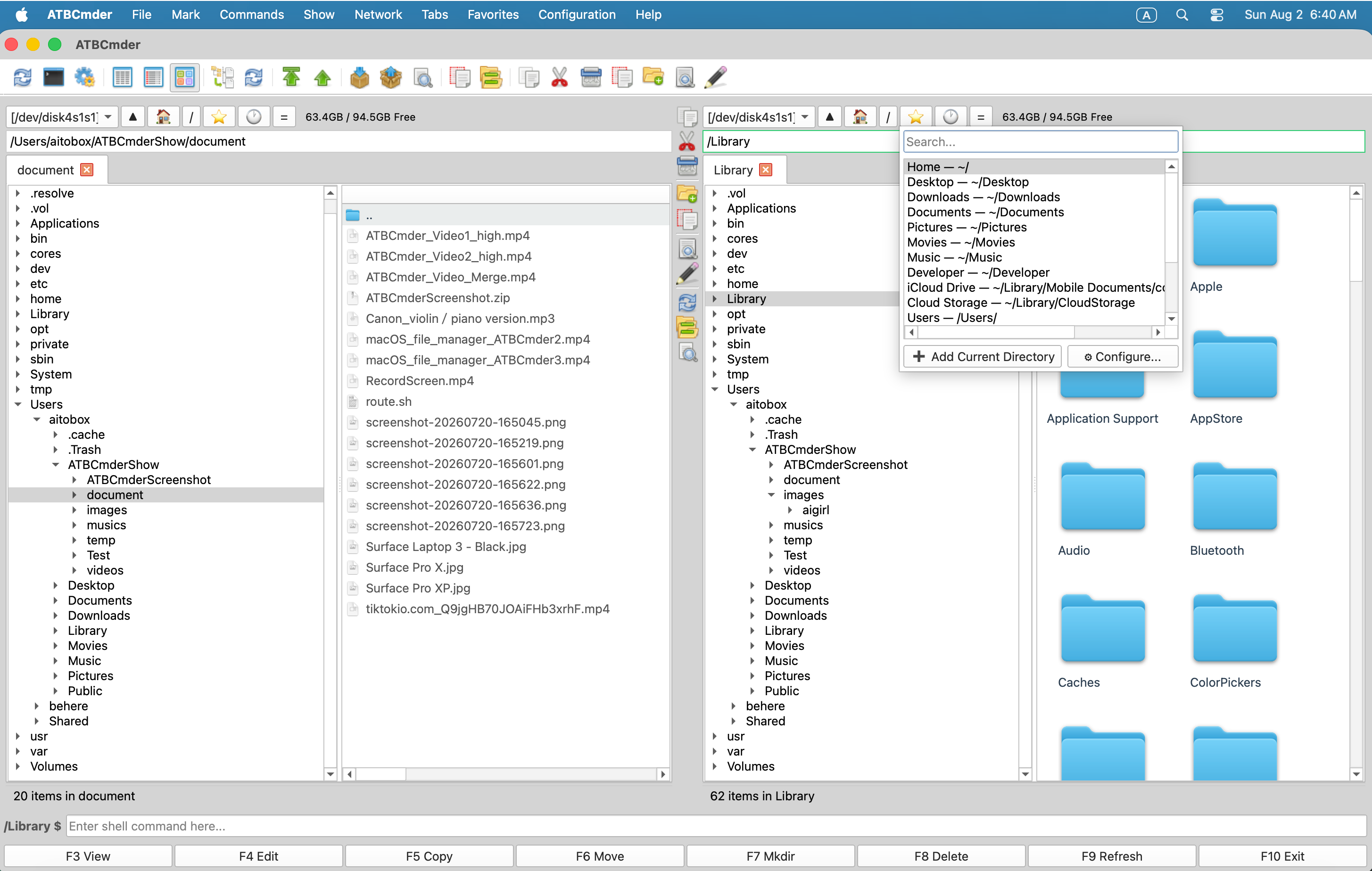1372x871 pixels.
Task: Expand the Volumes folder in the right tree
Action: click(715, 766)
